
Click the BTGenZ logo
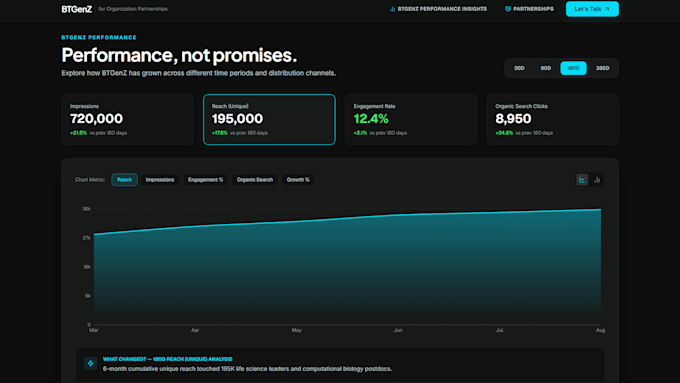[x=76, y=9]
